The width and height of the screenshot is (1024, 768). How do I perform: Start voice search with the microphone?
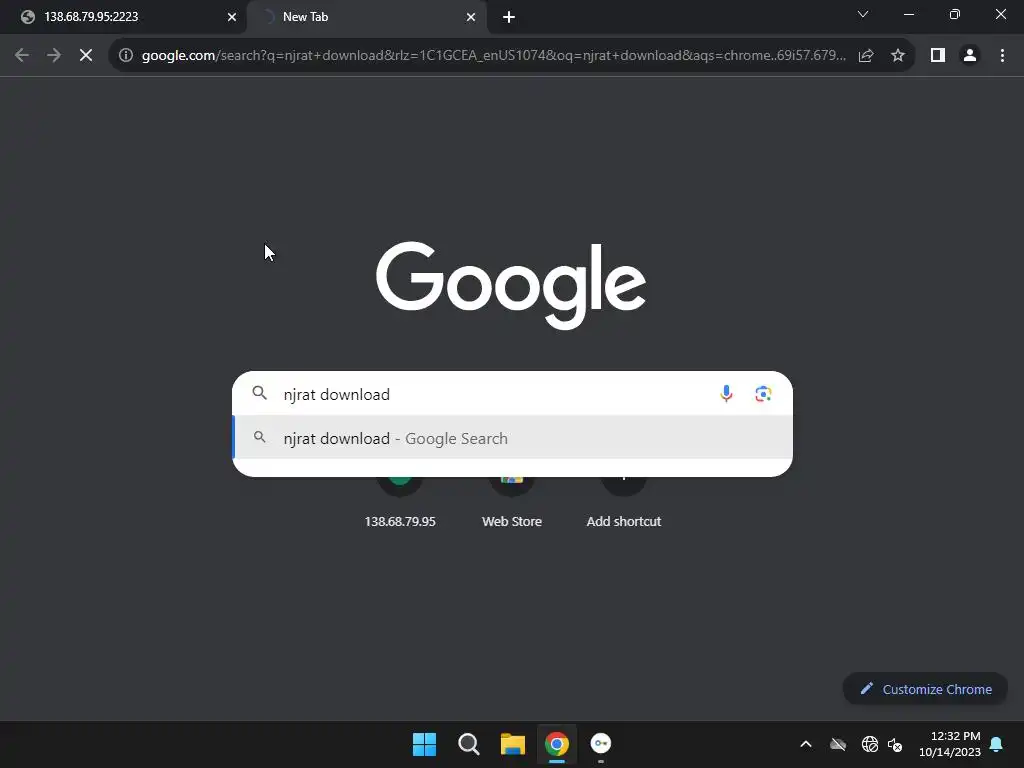pos(726,394)
